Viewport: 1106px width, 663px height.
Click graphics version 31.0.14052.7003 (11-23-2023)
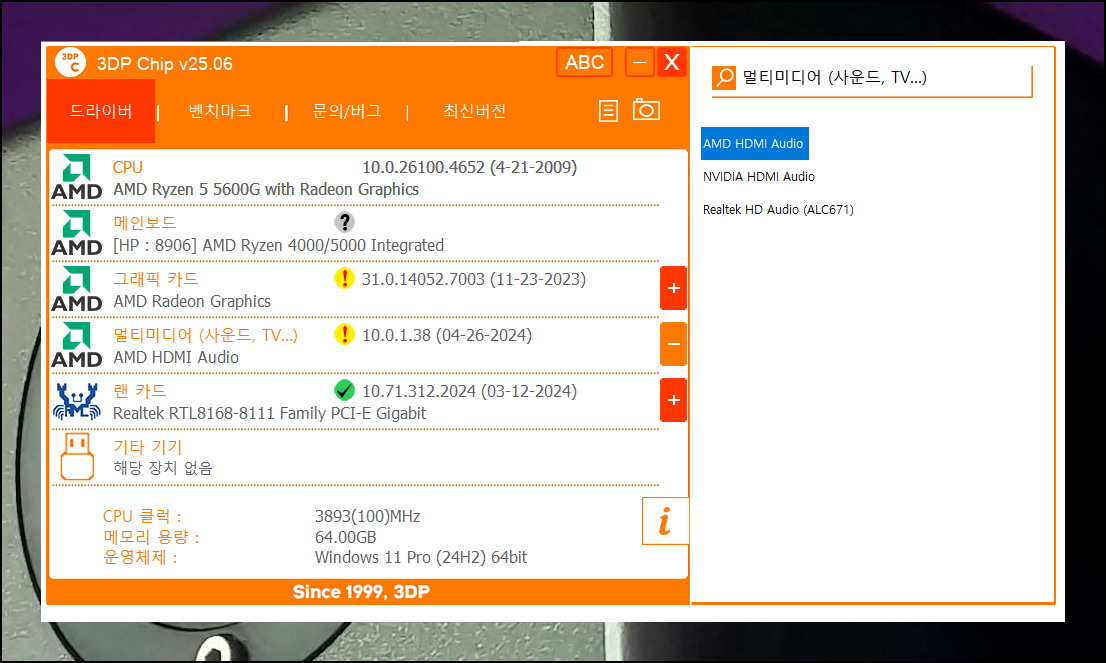tap(474, 279)
